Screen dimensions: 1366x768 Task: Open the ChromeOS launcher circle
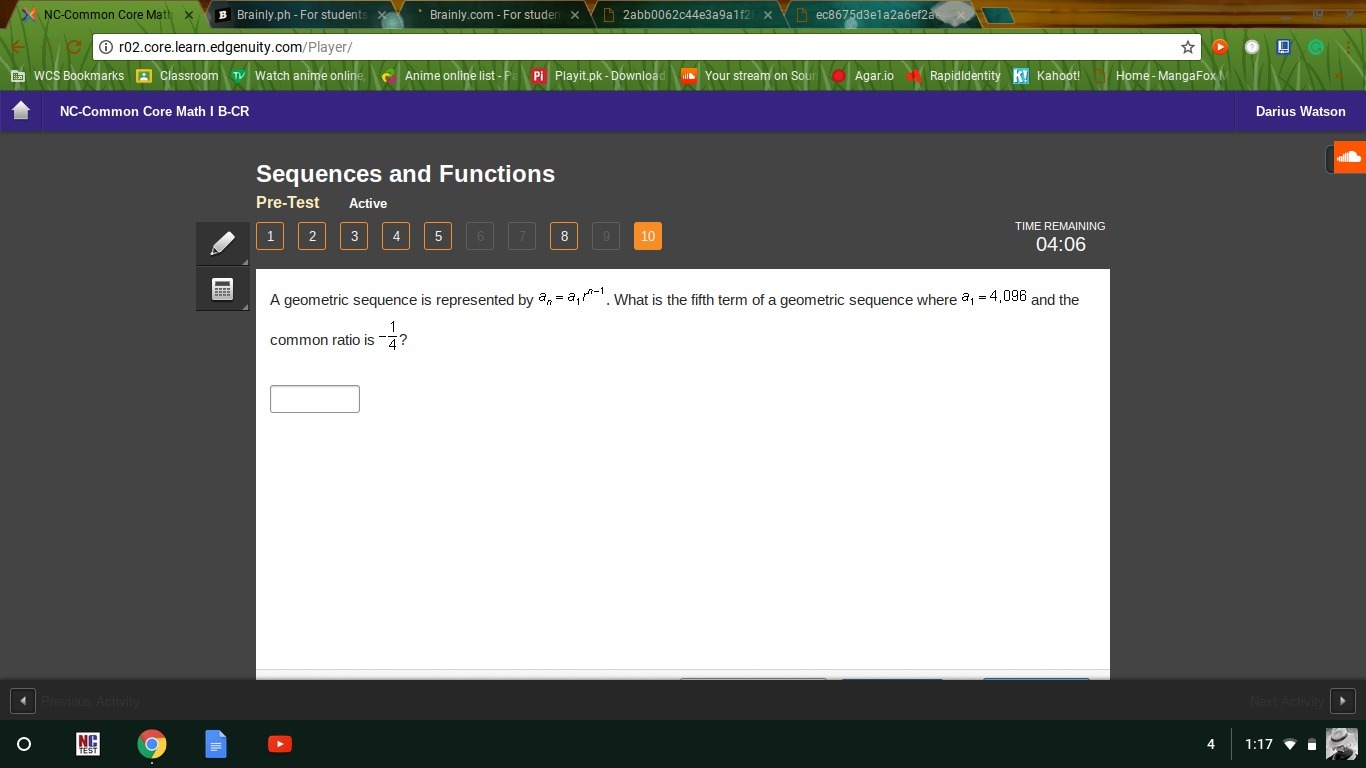pos(24,744)
